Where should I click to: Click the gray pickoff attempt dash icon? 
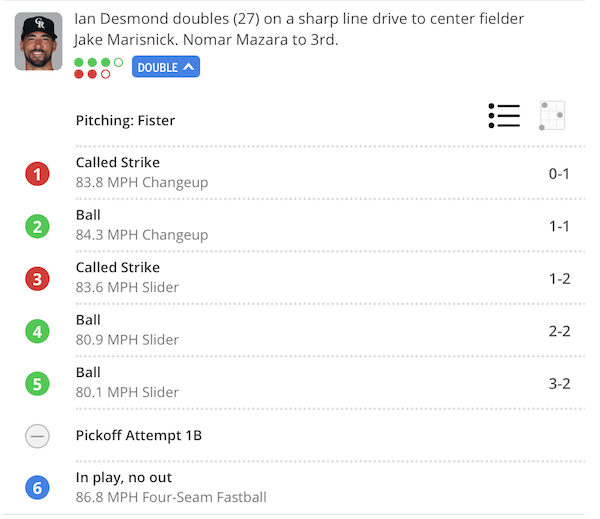[37, 436]
